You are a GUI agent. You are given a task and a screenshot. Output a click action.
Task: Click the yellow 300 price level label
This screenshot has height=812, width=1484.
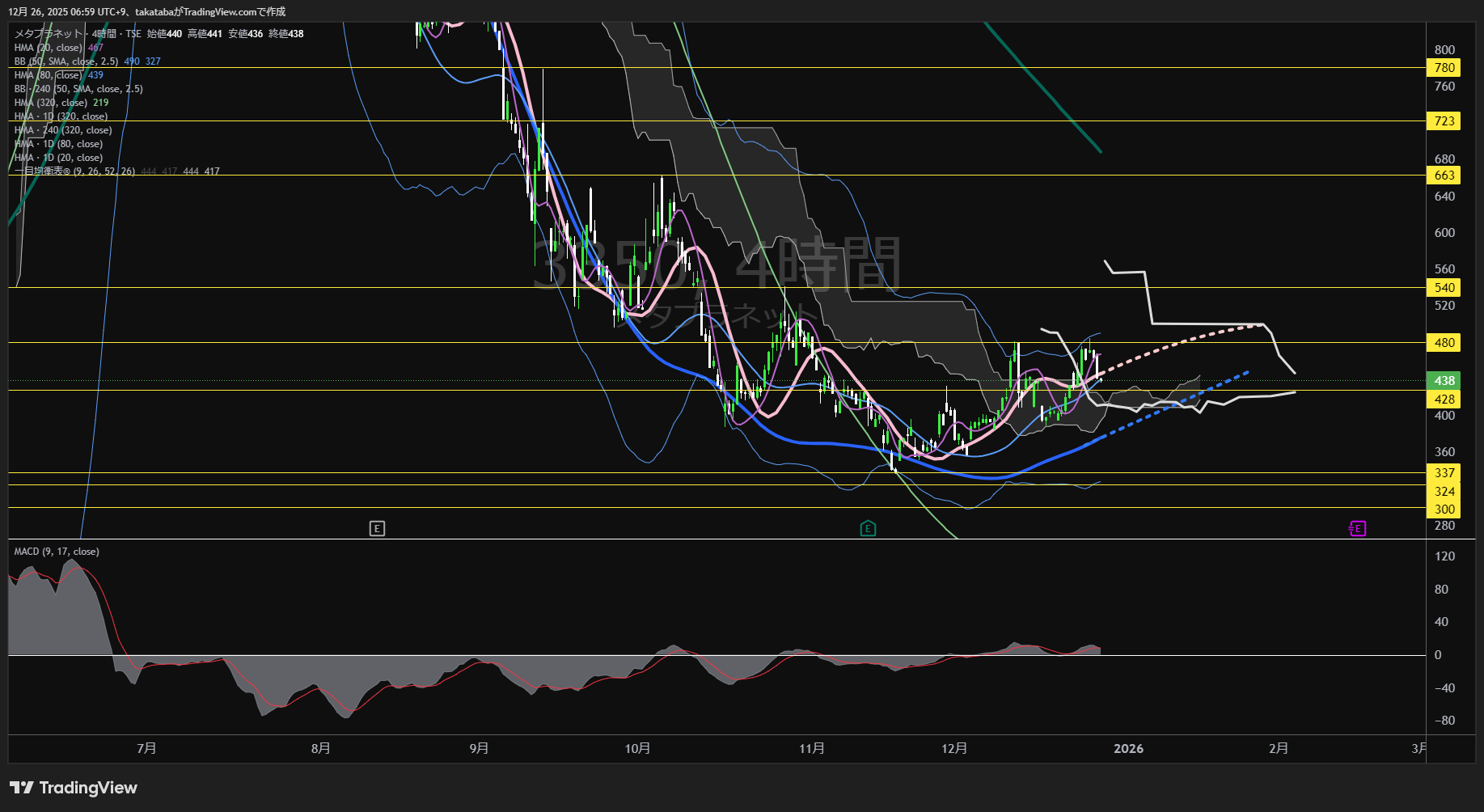point(1444,510)
